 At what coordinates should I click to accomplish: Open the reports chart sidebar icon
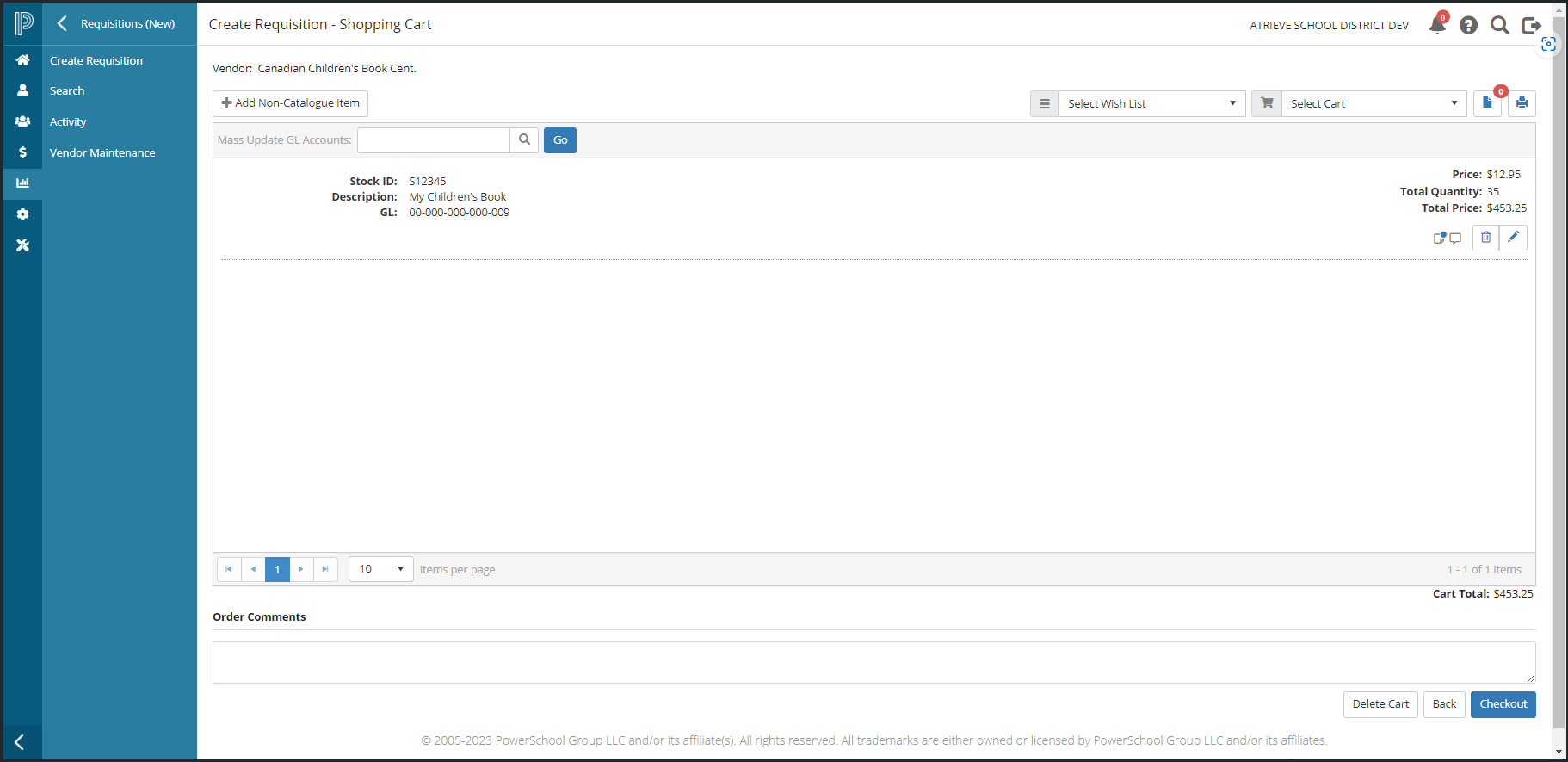[x=22, y=183]
